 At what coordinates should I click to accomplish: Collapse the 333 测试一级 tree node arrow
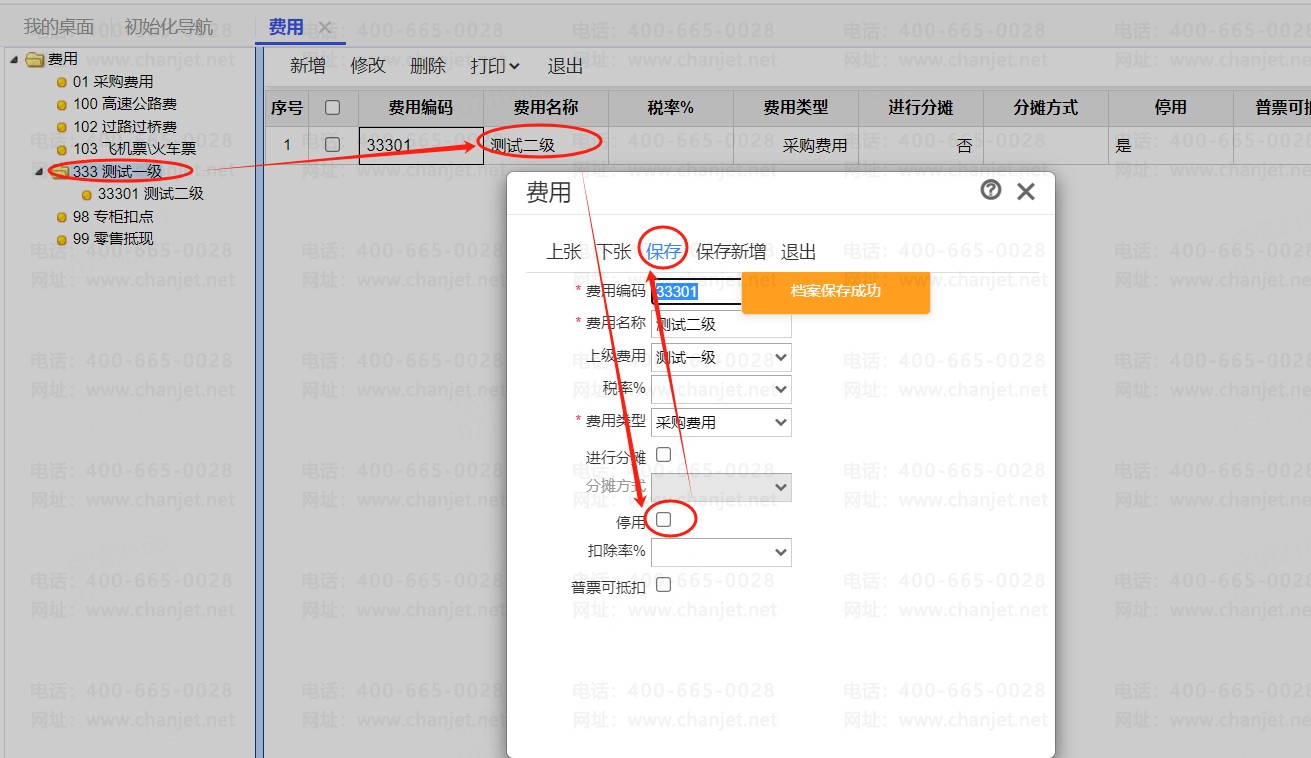[x=40, y=172]
